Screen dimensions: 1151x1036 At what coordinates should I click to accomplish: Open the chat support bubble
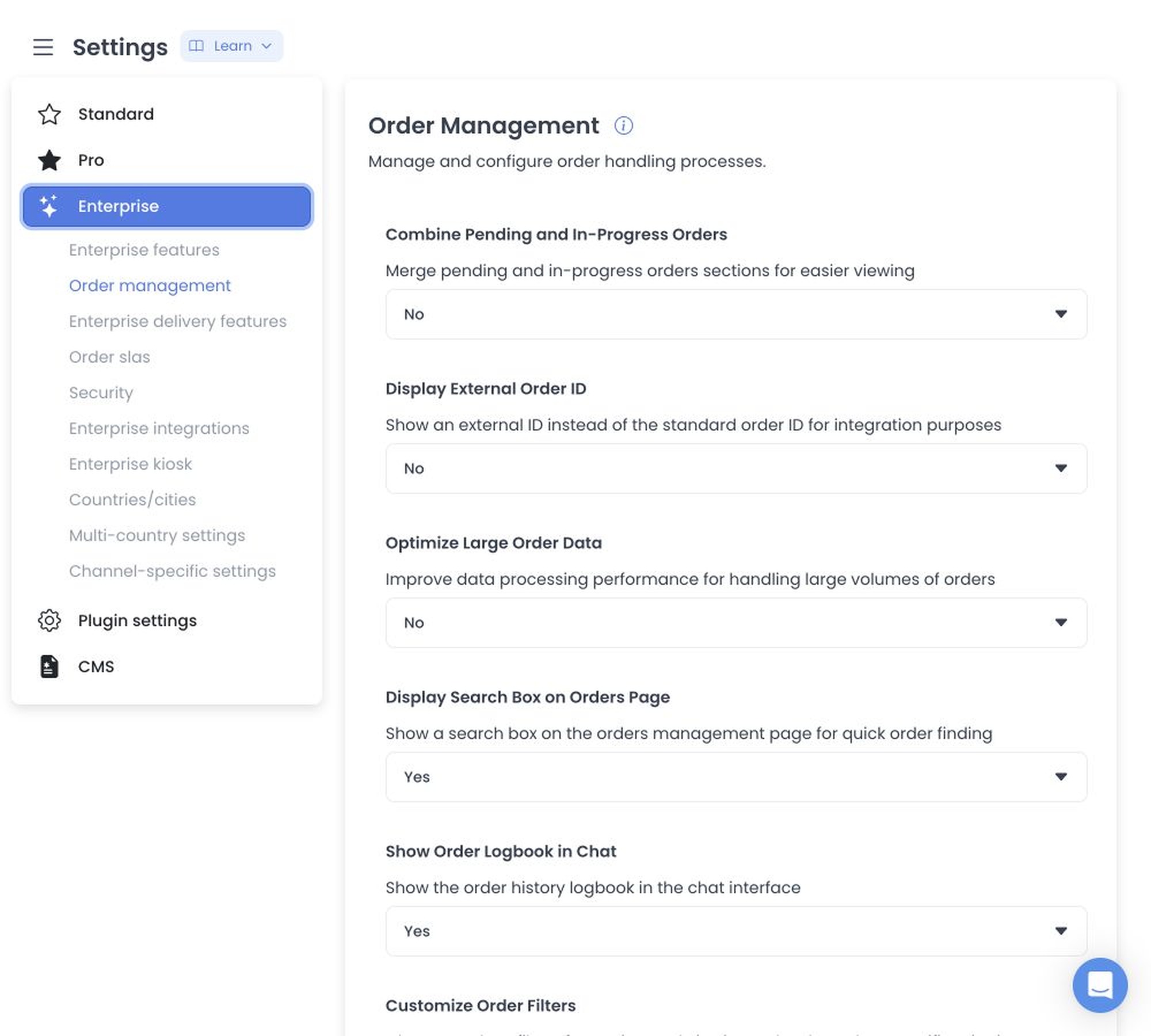1100,985
